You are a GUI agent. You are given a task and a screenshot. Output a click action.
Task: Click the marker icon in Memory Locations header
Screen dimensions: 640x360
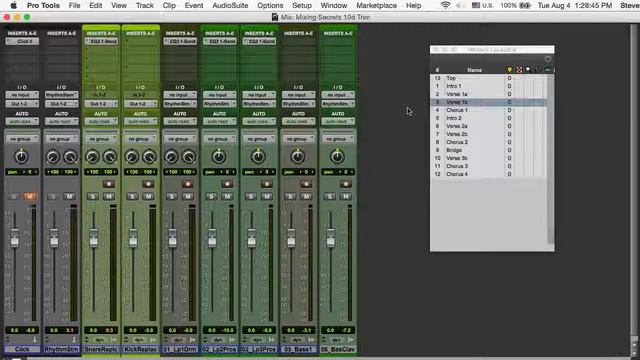[509, 70]
